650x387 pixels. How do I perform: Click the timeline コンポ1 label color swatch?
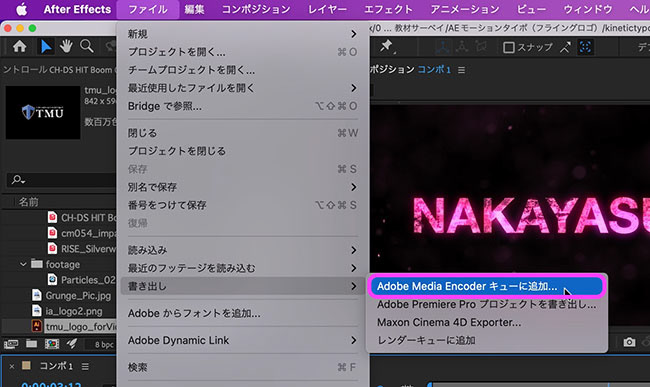point(27,365)
